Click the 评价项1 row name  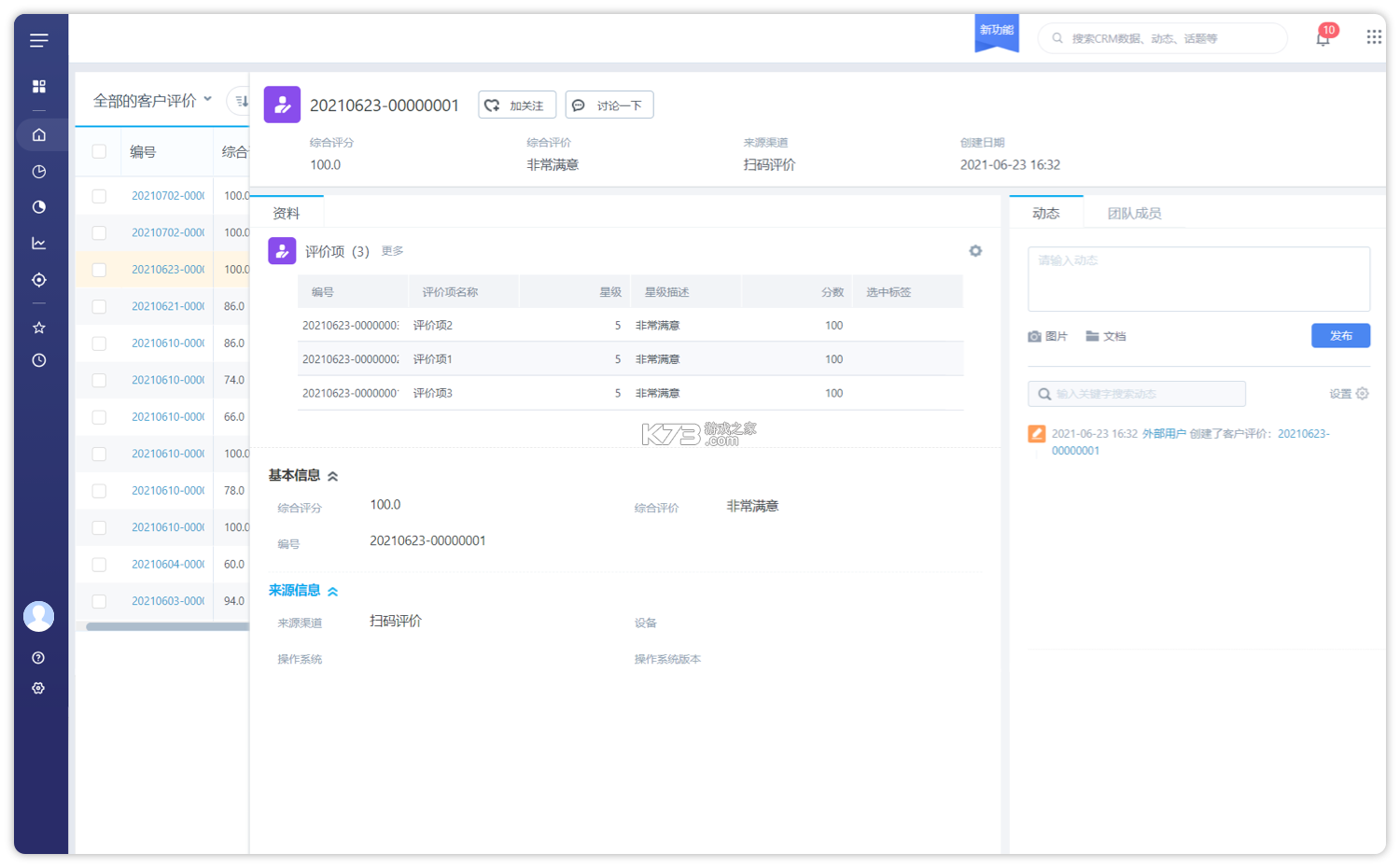433,359
